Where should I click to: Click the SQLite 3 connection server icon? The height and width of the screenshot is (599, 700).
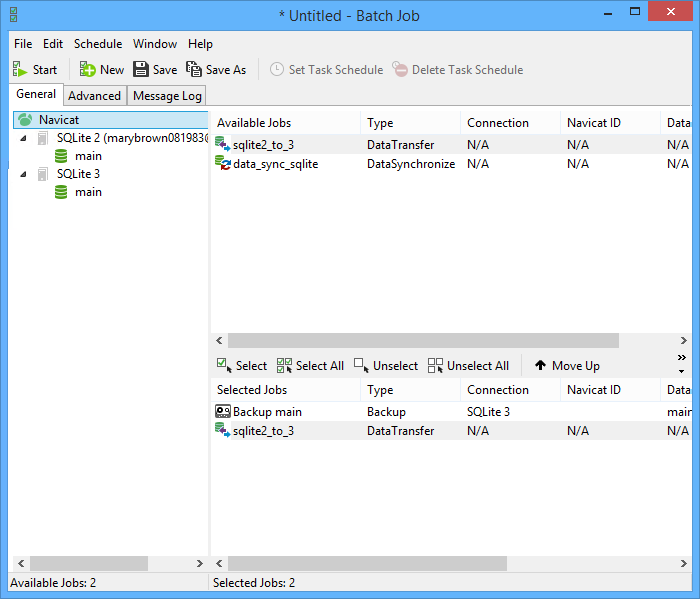(x=42, y=174)
